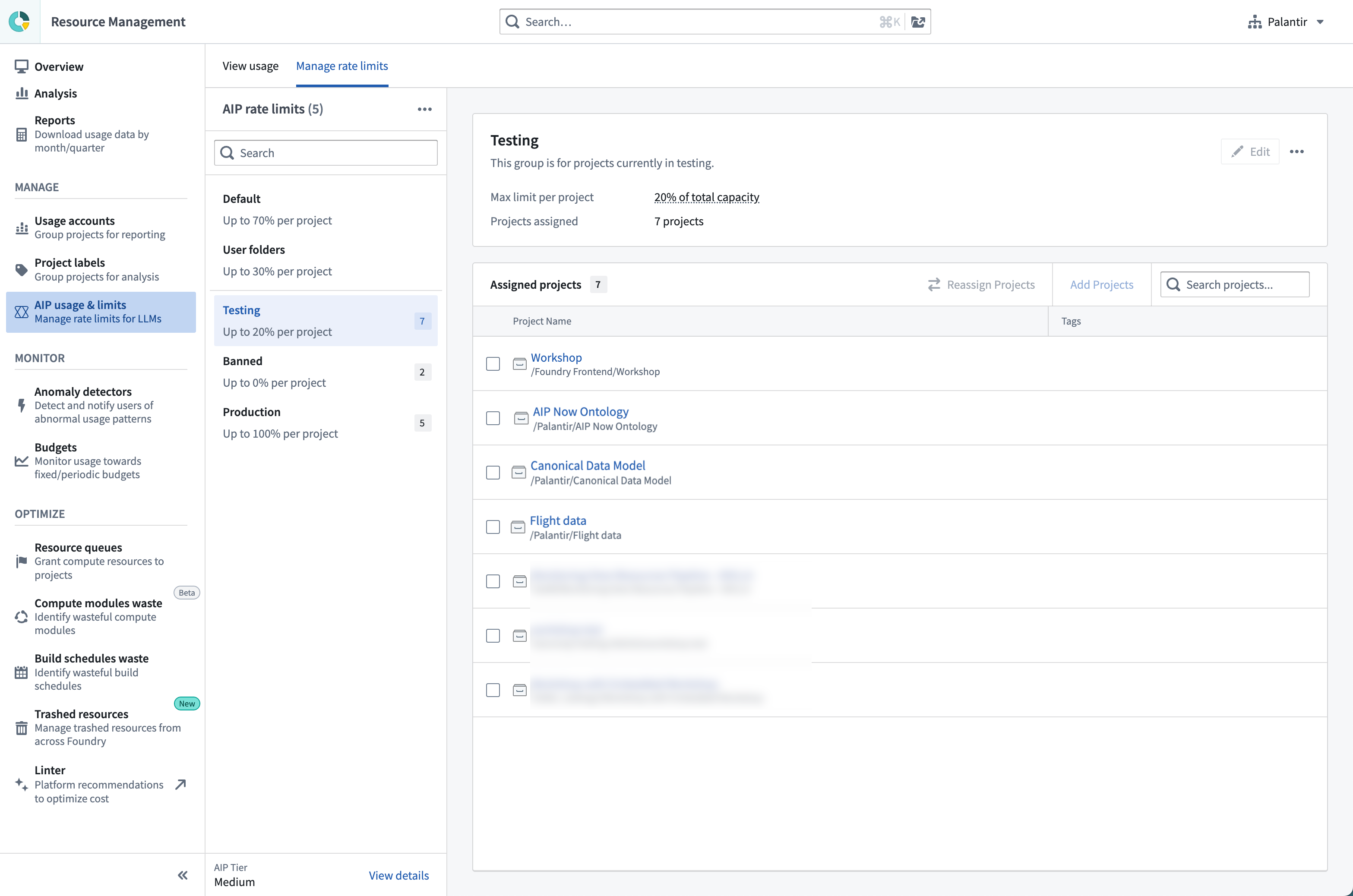
Task: Collapse the left sidebar with double chevron
Action: point(182,875)
